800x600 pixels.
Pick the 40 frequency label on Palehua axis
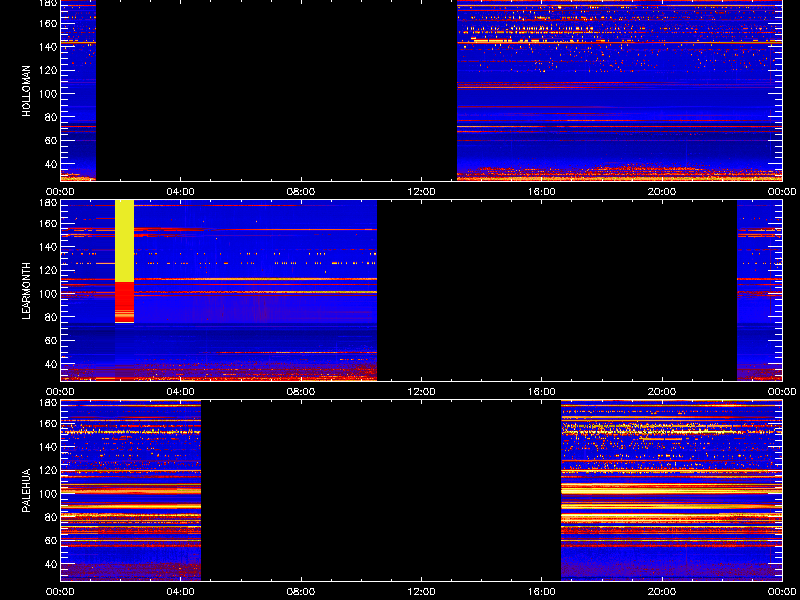click(52, 564)
